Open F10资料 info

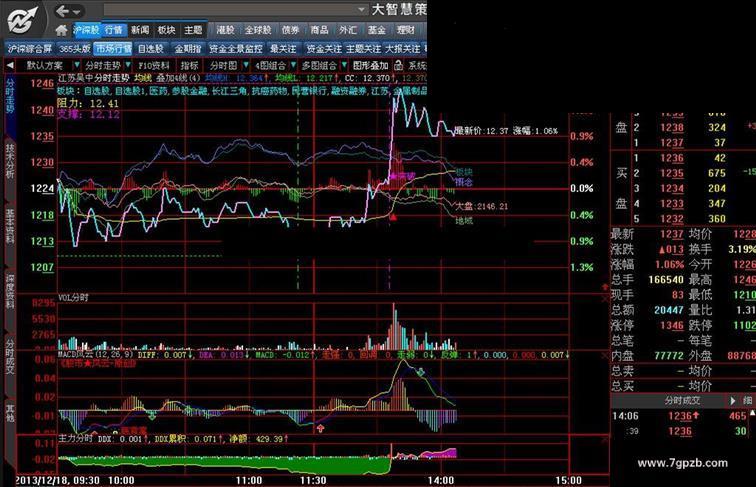pyautogui.click(x=154, y=65)
